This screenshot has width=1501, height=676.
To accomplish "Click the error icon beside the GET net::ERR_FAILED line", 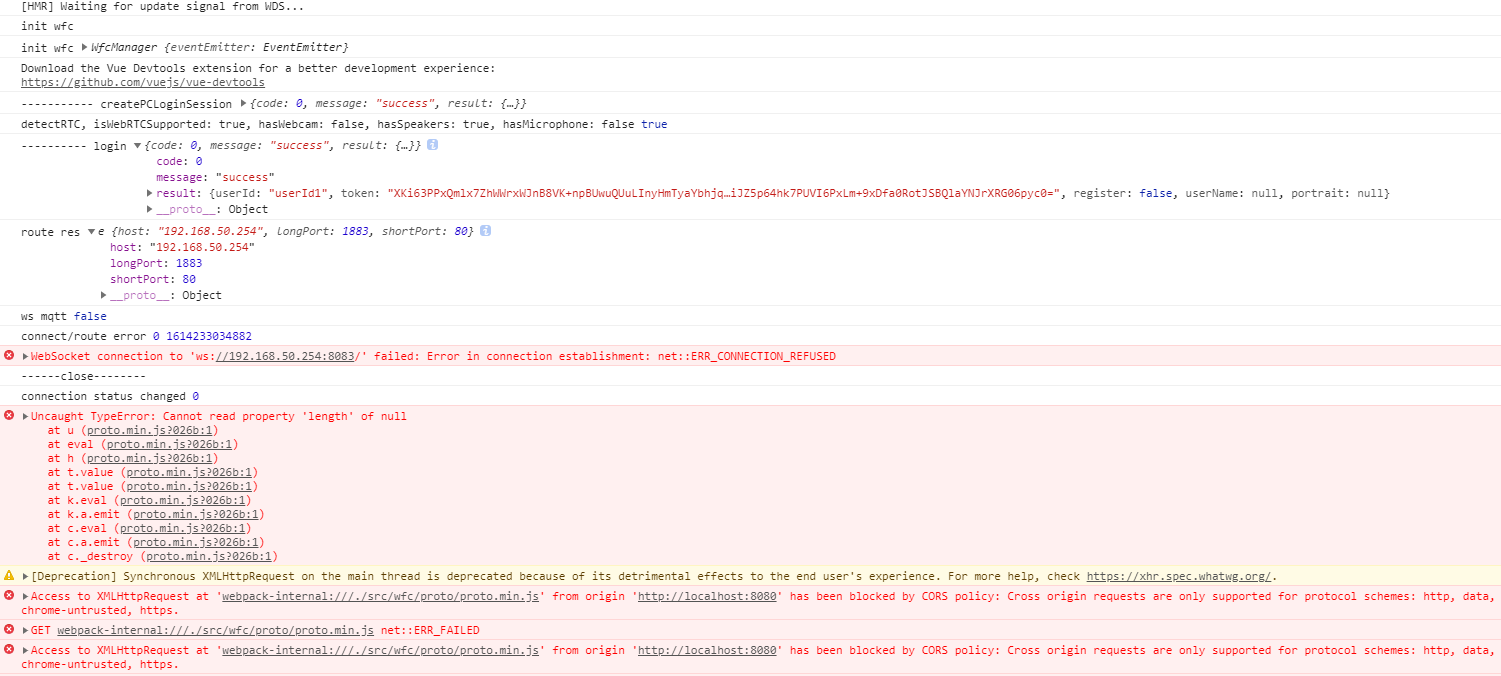I will (9, 630).
